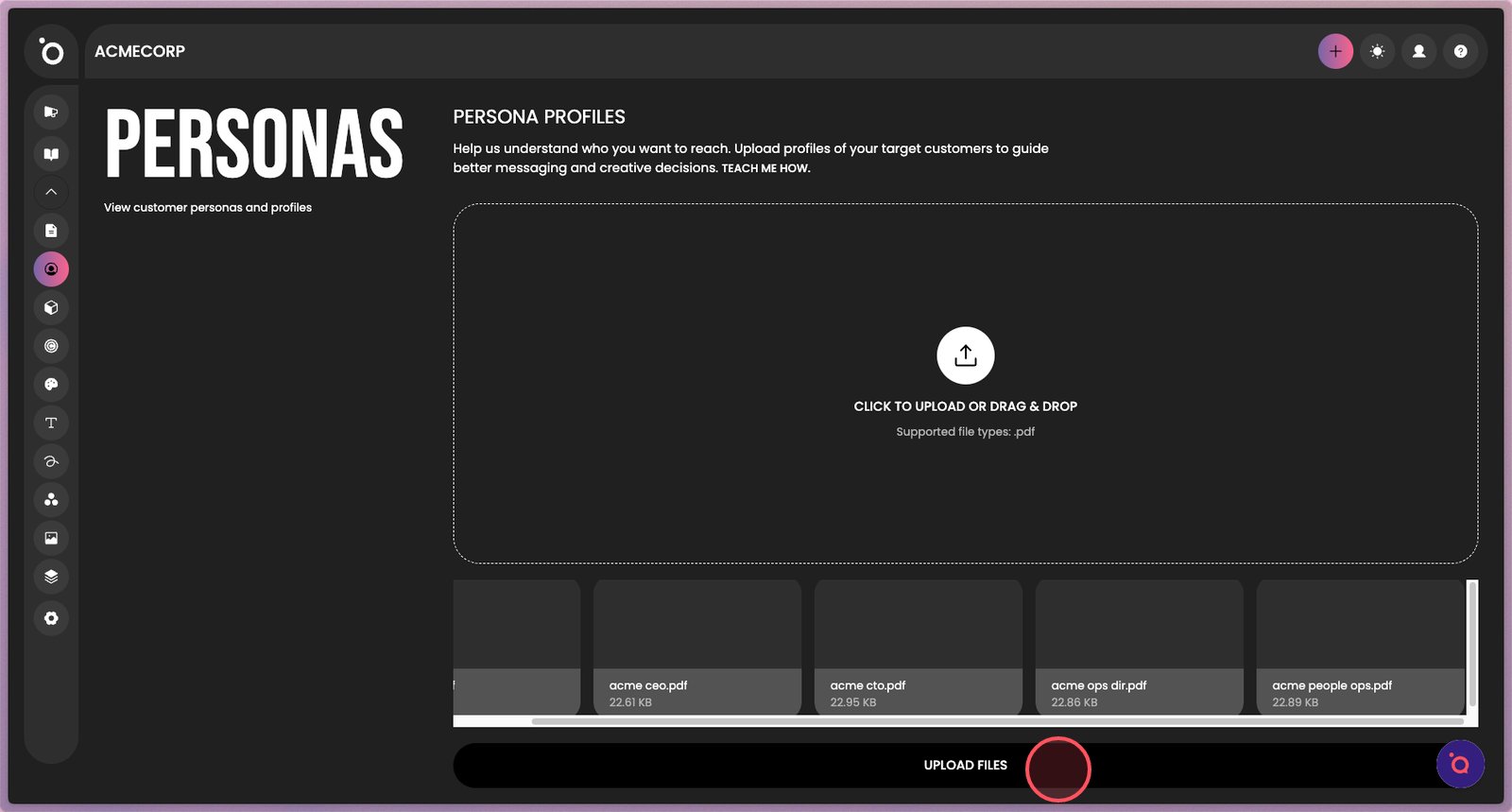Select the acme cto.pdf file card
The height and width of the screenshot is (812, 1512).
tap(918, 648)
